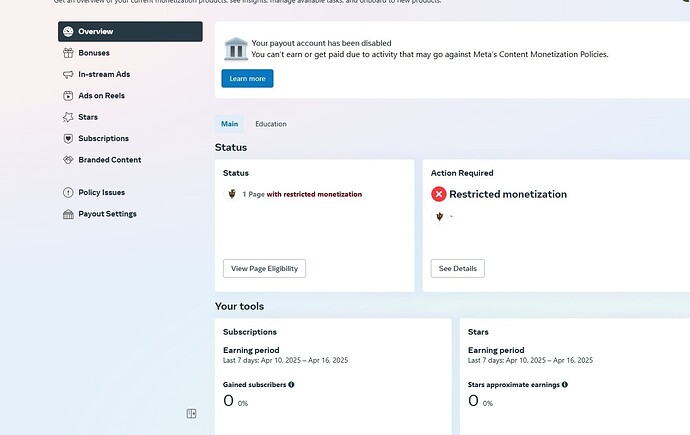Click the Subscriptions tool card title
This screenshot has height=435, width=690.
[250, 332]
